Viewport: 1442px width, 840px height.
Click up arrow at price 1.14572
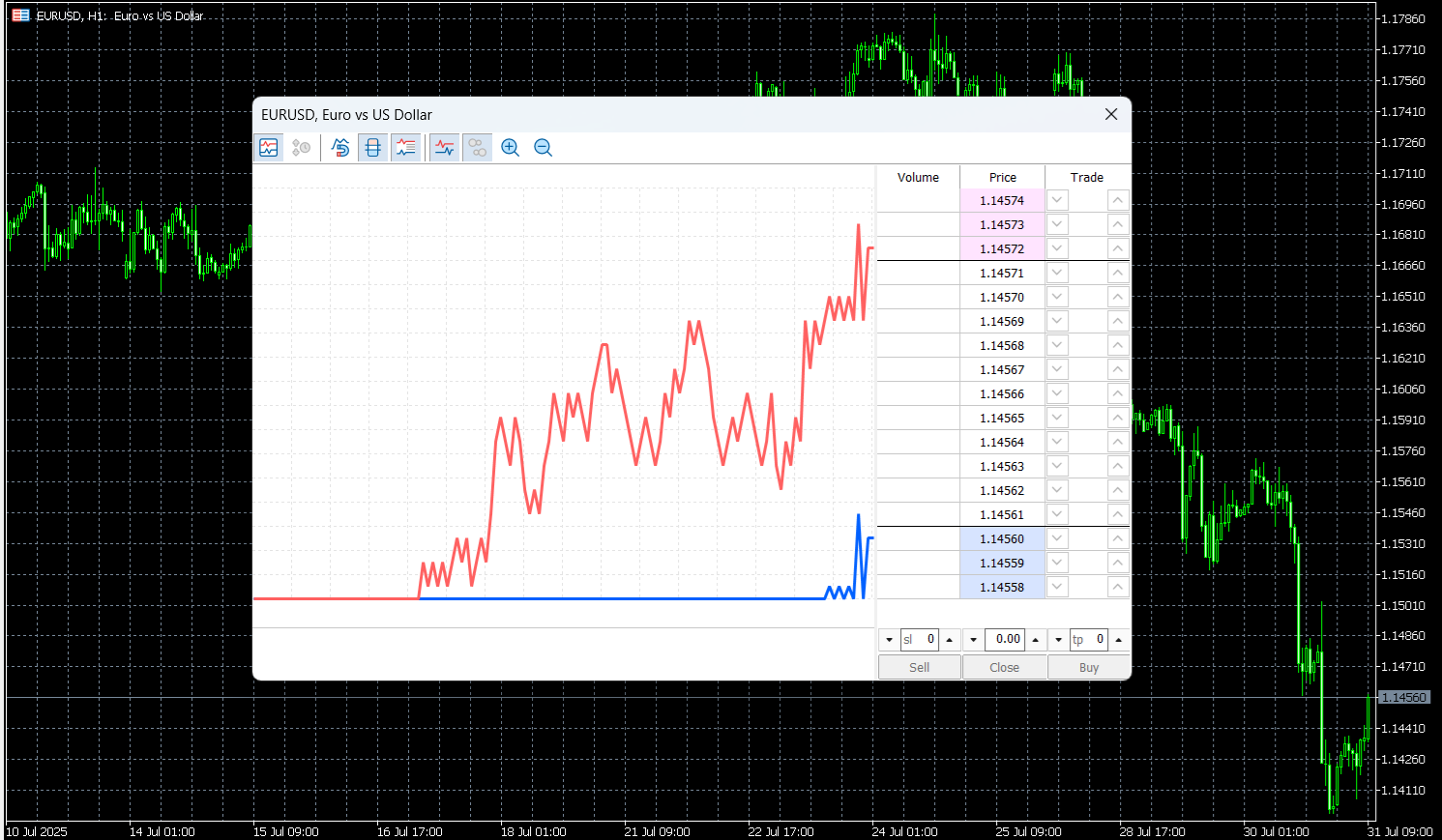(x=1118, y=248)
